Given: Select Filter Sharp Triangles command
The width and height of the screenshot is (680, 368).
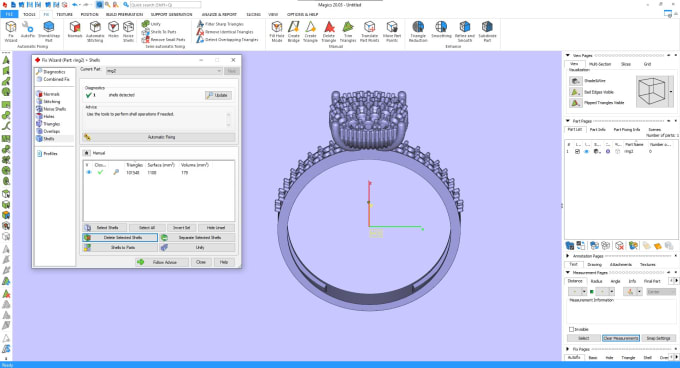Looking at the screenshot, I should [x=220, y=24].
